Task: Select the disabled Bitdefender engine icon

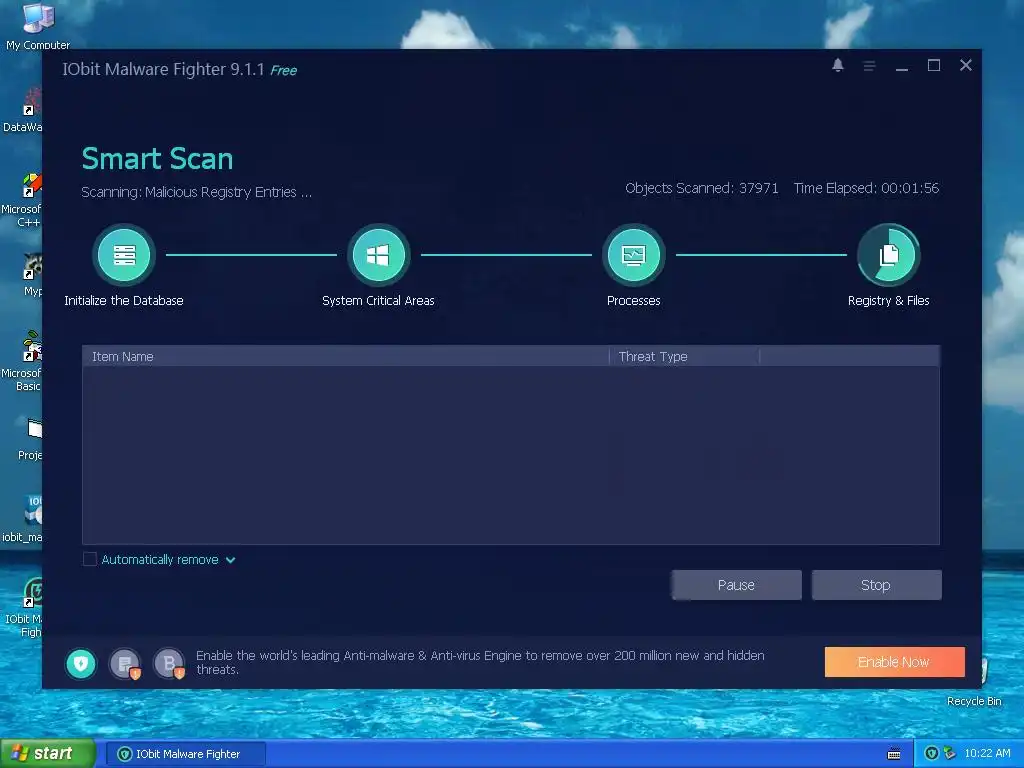Action: [x=170, y=664]
